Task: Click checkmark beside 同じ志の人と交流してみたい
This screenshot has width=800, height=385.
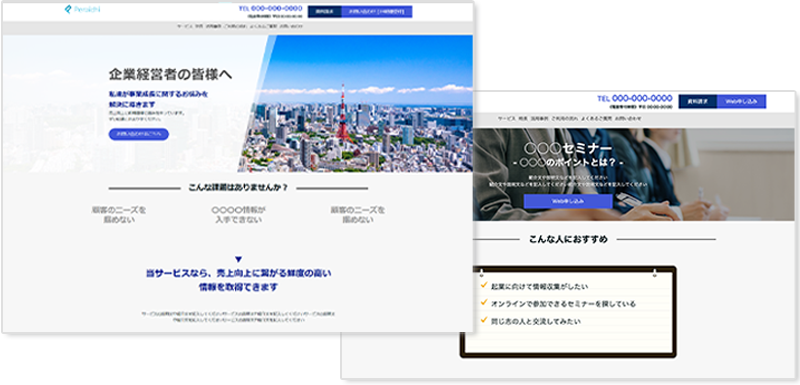Action: tap(484, 320)
